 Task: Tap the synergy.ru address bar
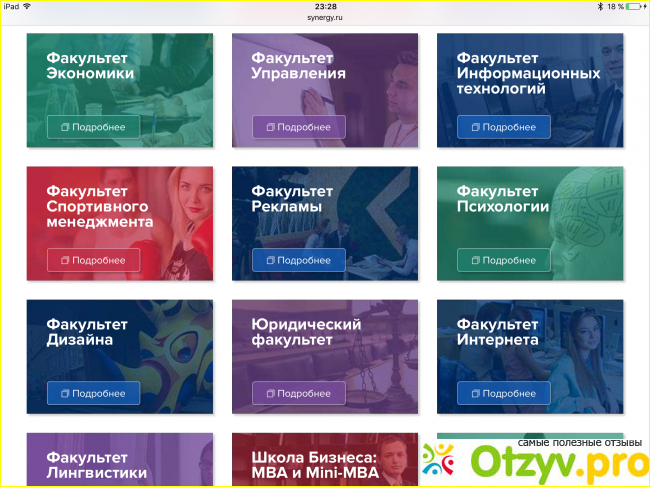click(x=325, y=17)
